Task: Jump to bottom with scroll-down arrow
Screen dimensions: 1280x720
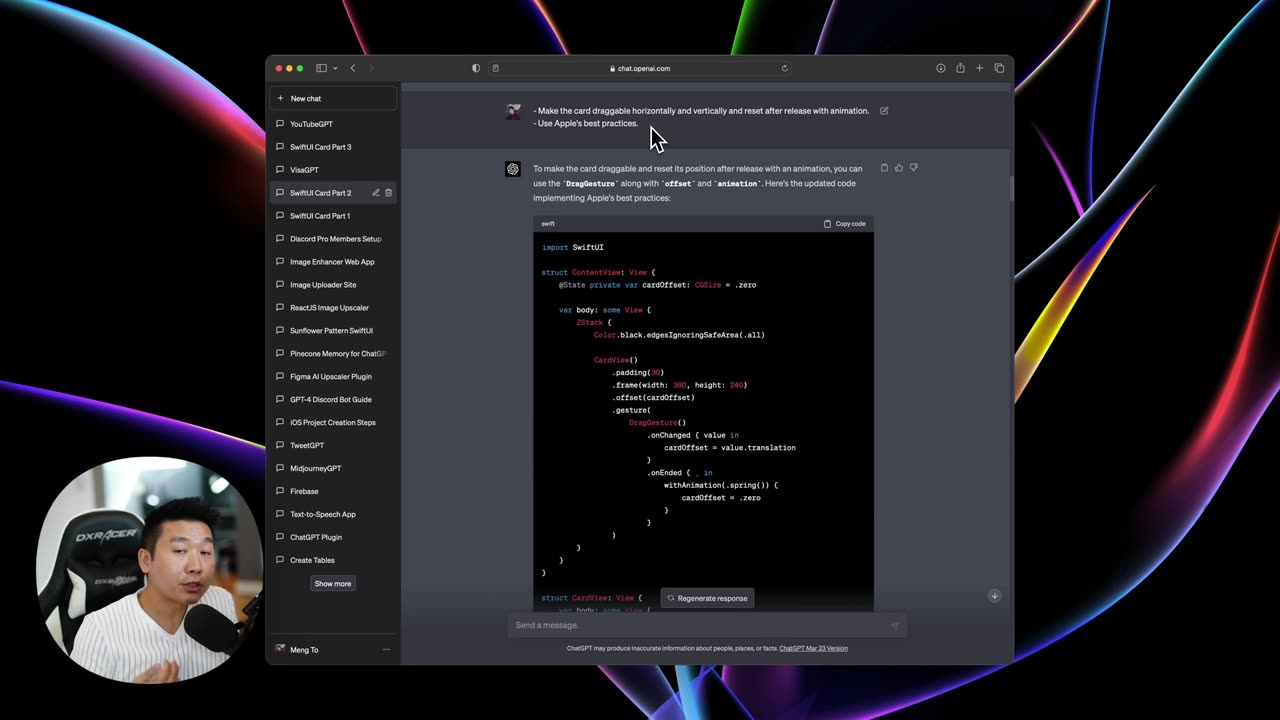Action: [x=994, y=596]
